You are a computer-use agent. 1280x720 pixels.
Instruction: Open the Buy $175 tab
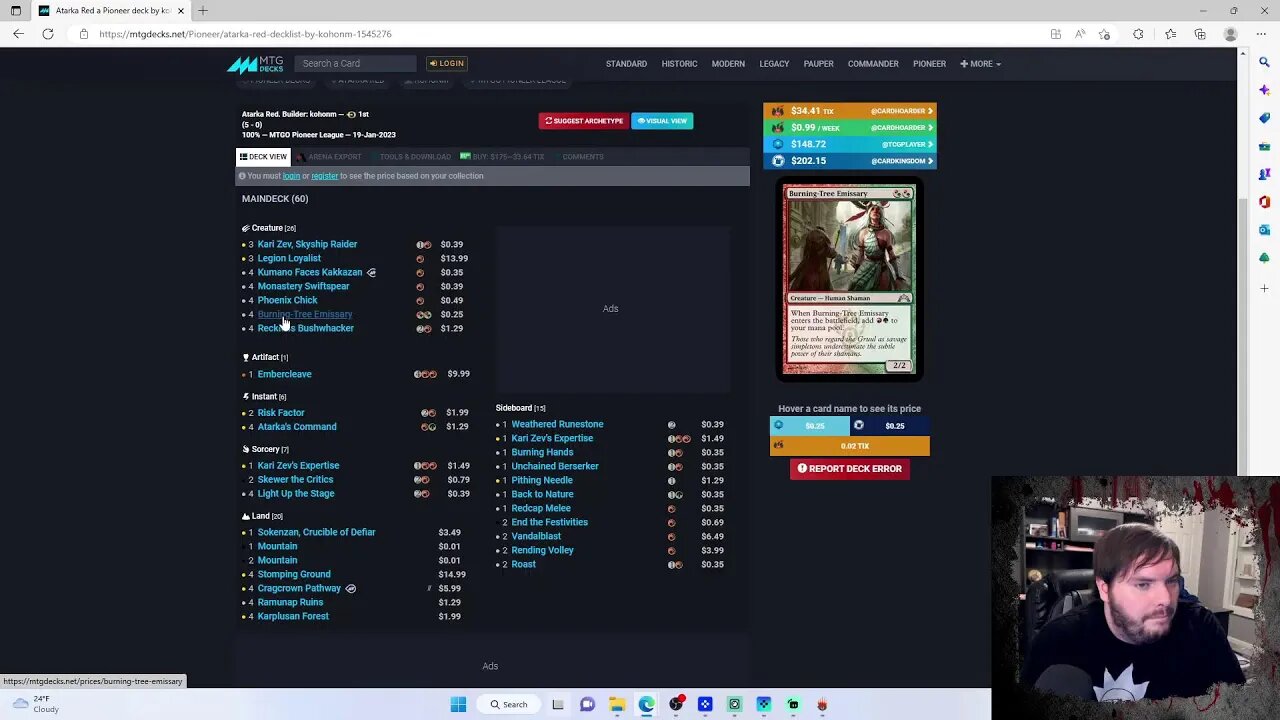pos(502,157)
